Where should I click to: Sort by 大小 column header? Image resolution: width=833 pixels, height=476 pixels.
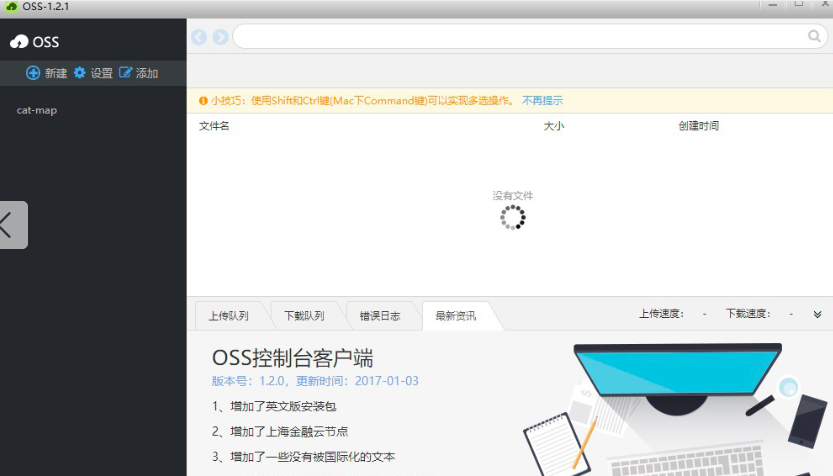click(554, 126)
